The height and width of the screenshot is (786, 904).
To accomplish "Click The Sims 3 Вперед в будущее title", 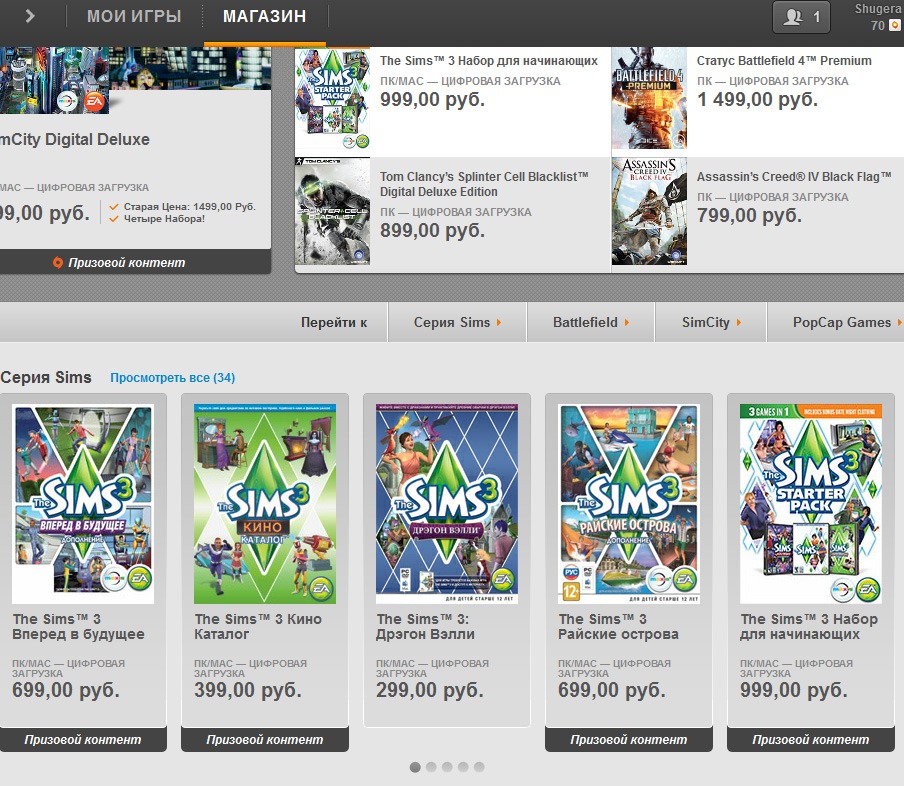I will click(78, 627).
